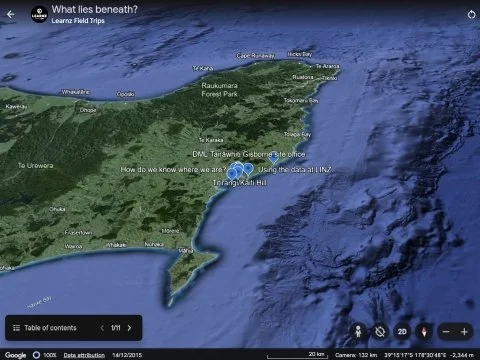Image resolution: width=480 pixels, height=360 pixels.
Task: Click the Mahia place label
Action: coord(186,251)
